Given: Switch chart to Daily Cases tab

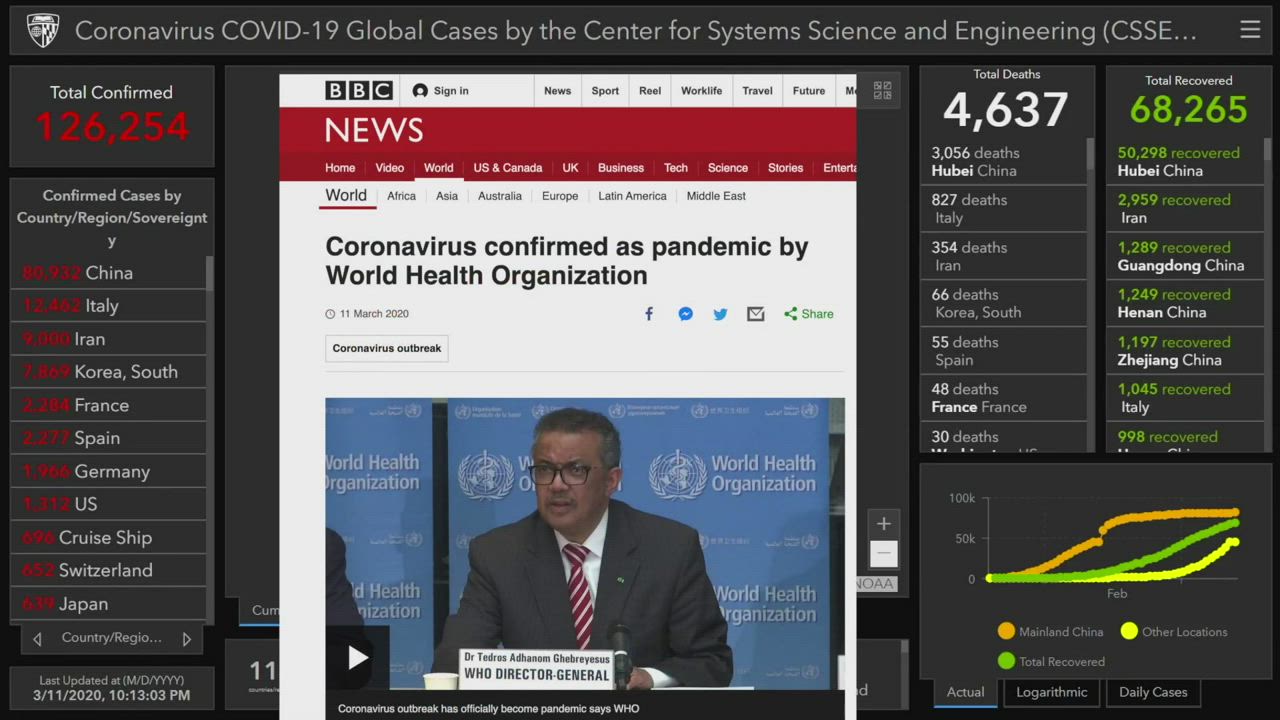Looking at the screenshot, I should (x=1153, y=692).
